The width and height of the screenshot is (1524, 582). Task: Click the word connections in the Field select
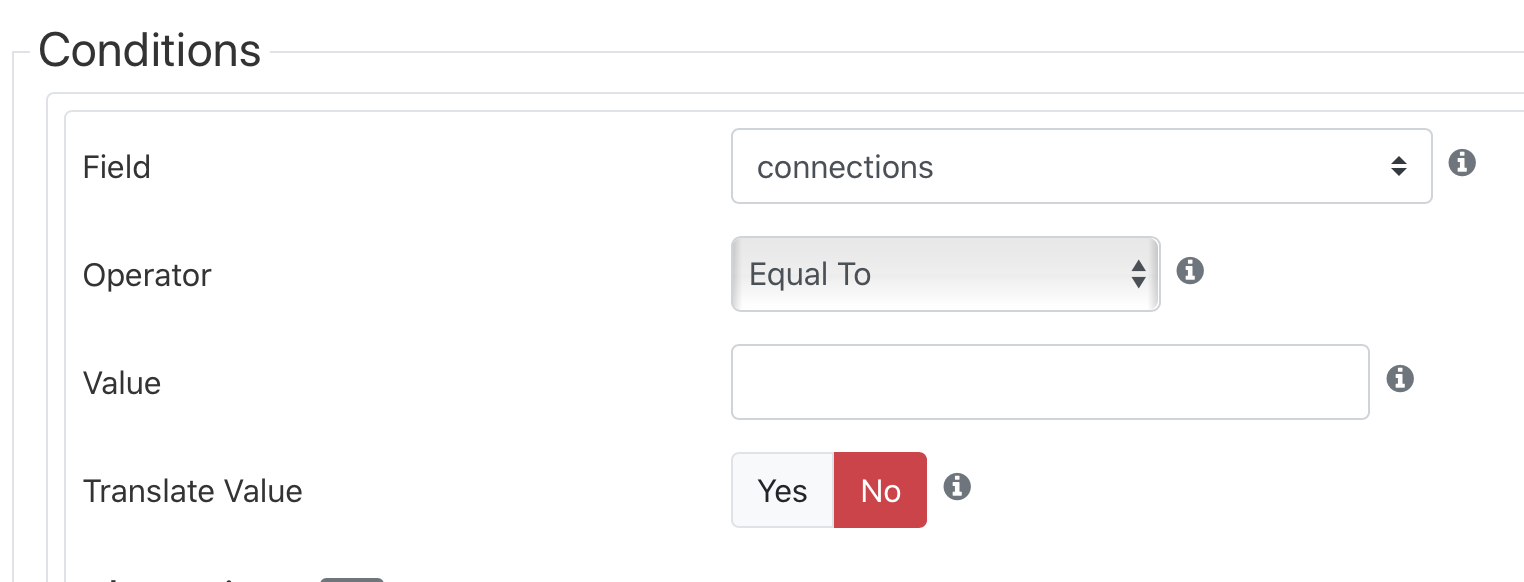pyautogui.click(x=845, y=167)
